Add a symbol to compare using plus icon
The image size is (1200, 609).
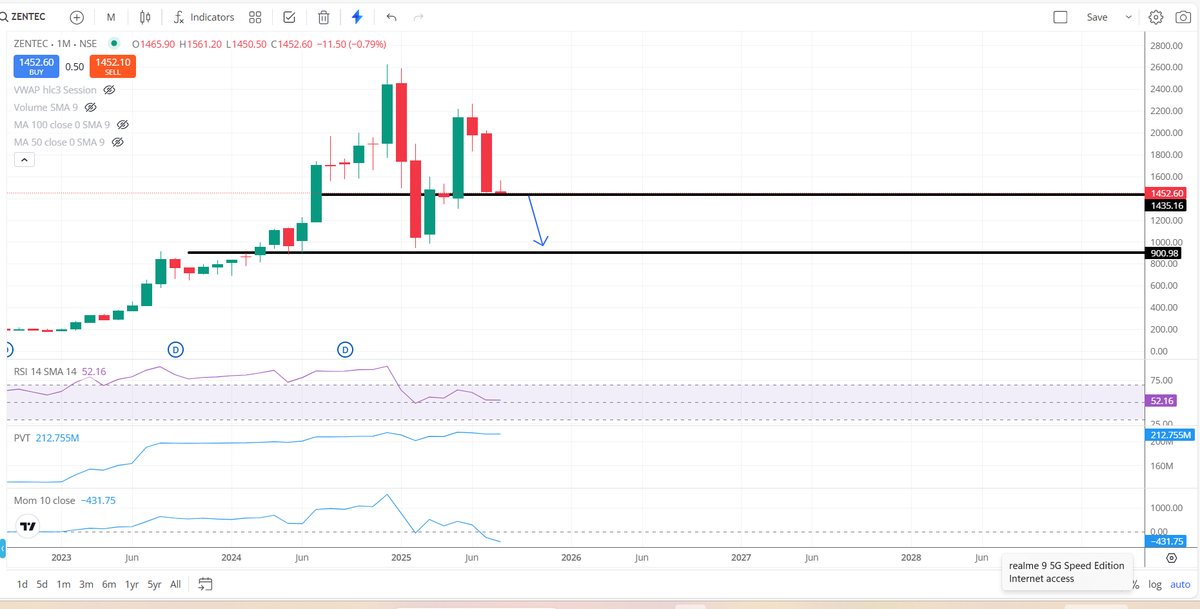coord(76,17)
